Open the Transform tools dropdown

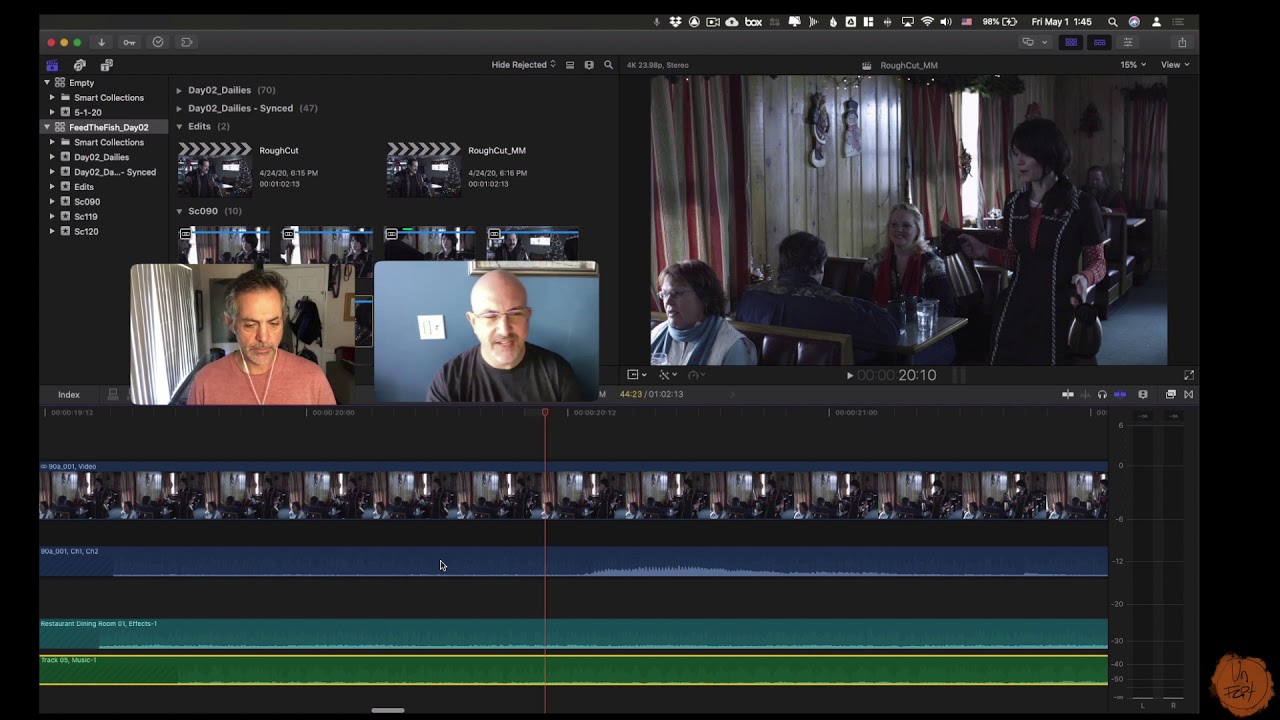click(636, 375)
